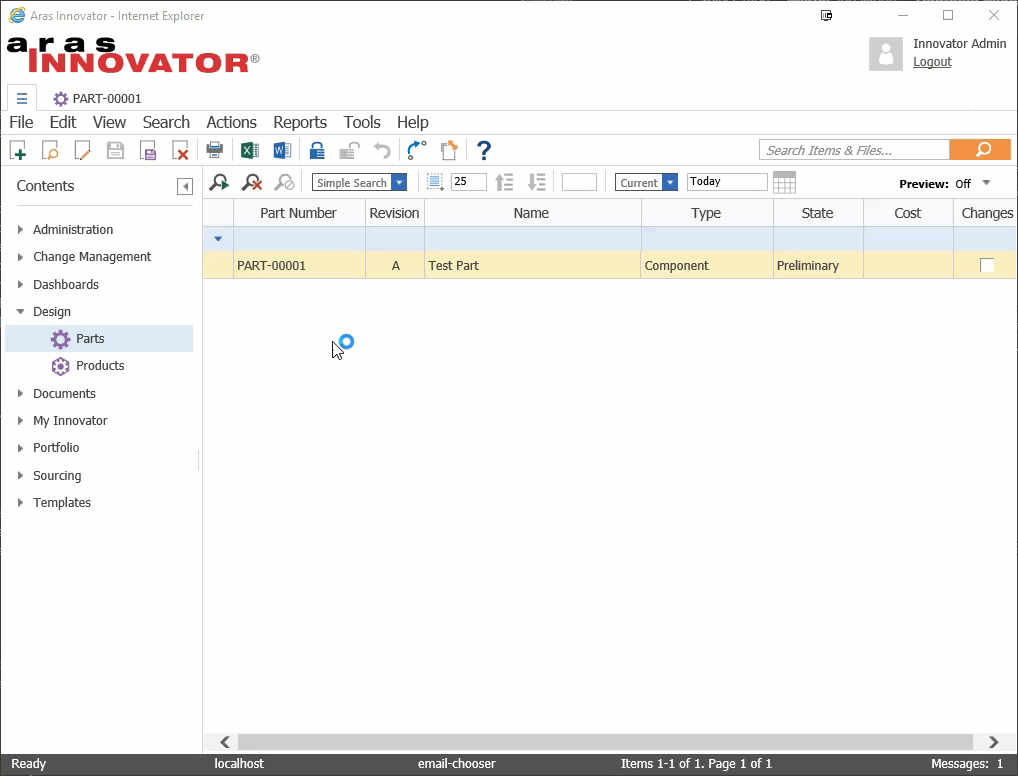Click the View item magnifier icon
1018x776 pixels.
click(x=50, y=151)
